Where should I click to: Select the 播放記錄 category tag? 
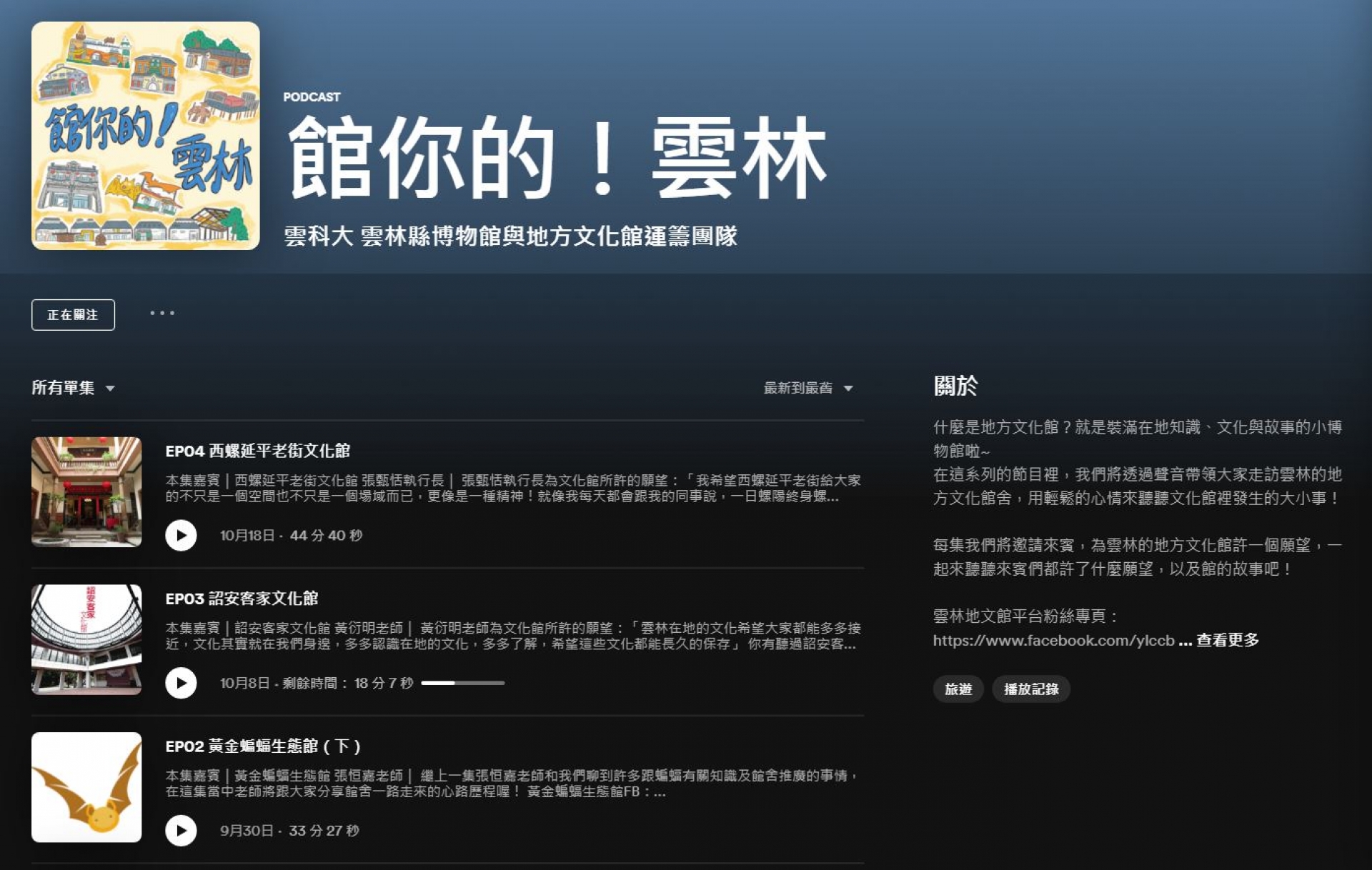coord(1030,689)
